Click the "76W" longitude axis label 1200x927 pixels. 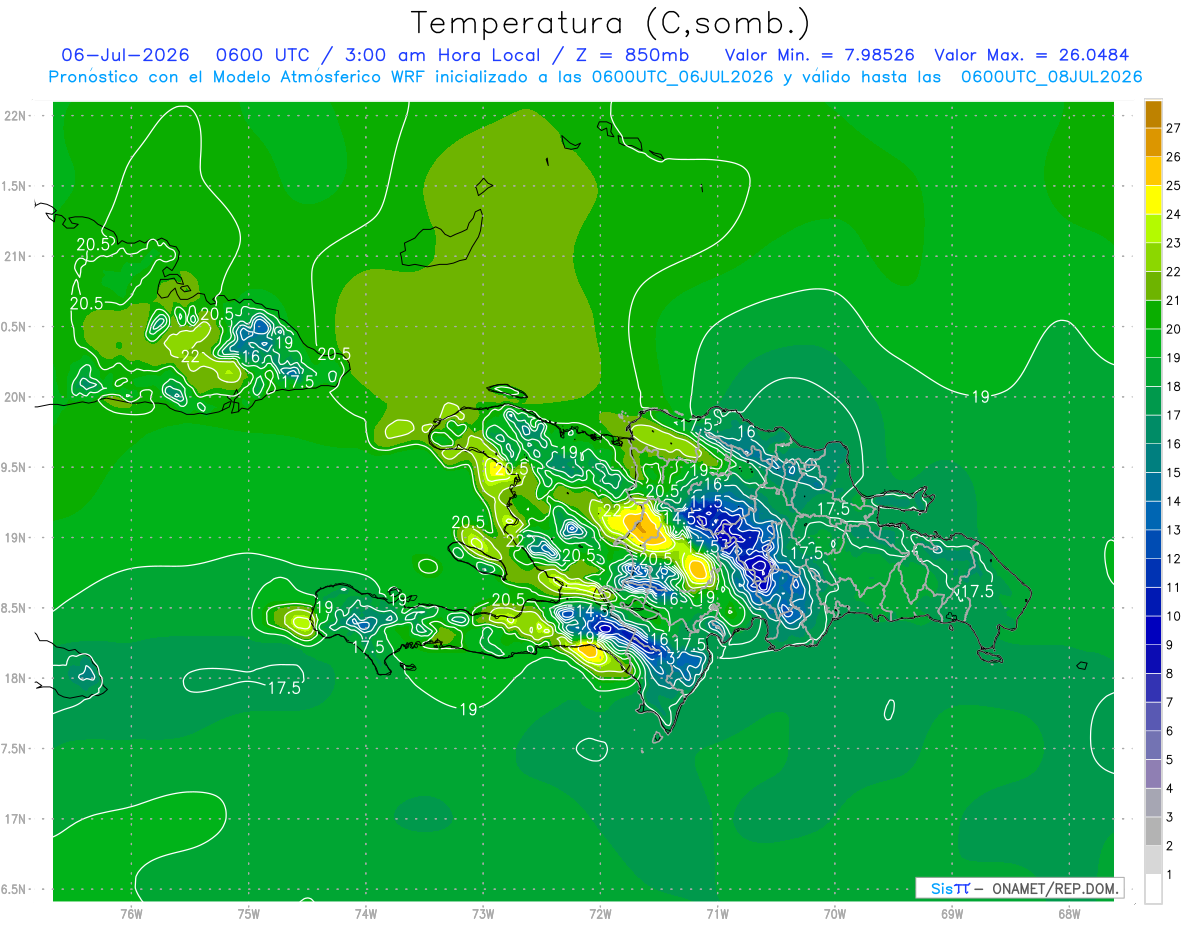point(131,913)
